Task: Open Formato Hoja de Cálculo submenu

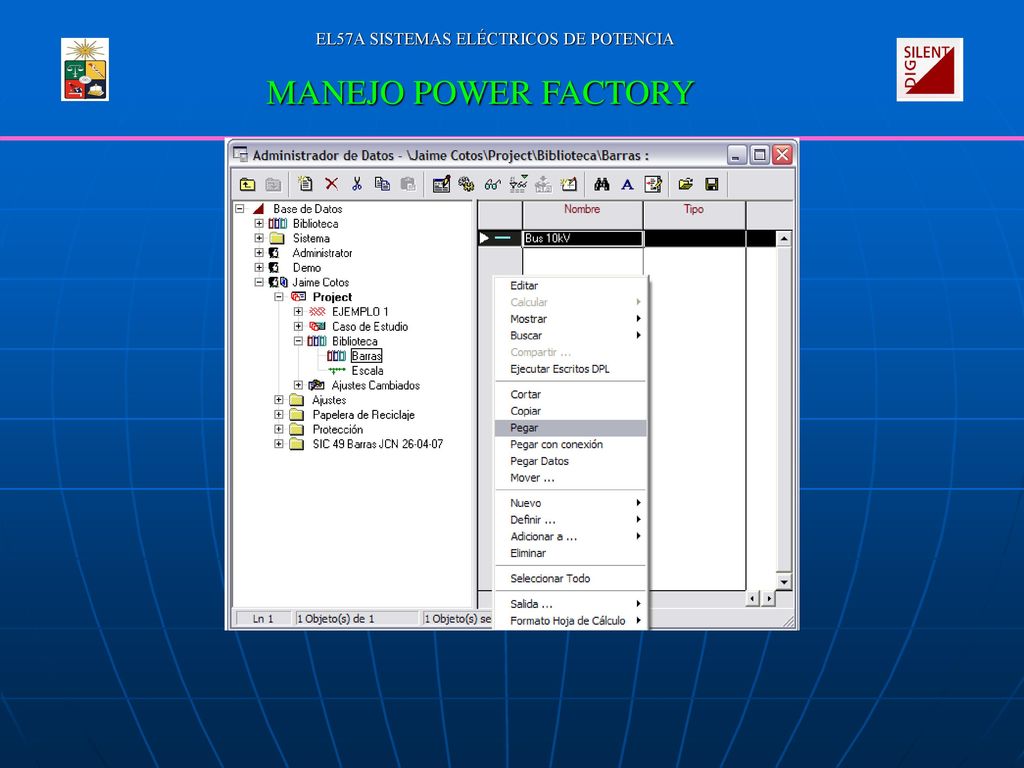Action: click(571, 620)
